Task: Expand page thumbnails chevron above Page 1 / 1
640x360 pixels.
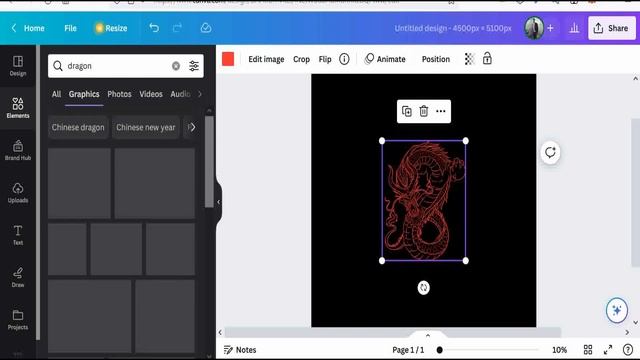Action: 428,336
